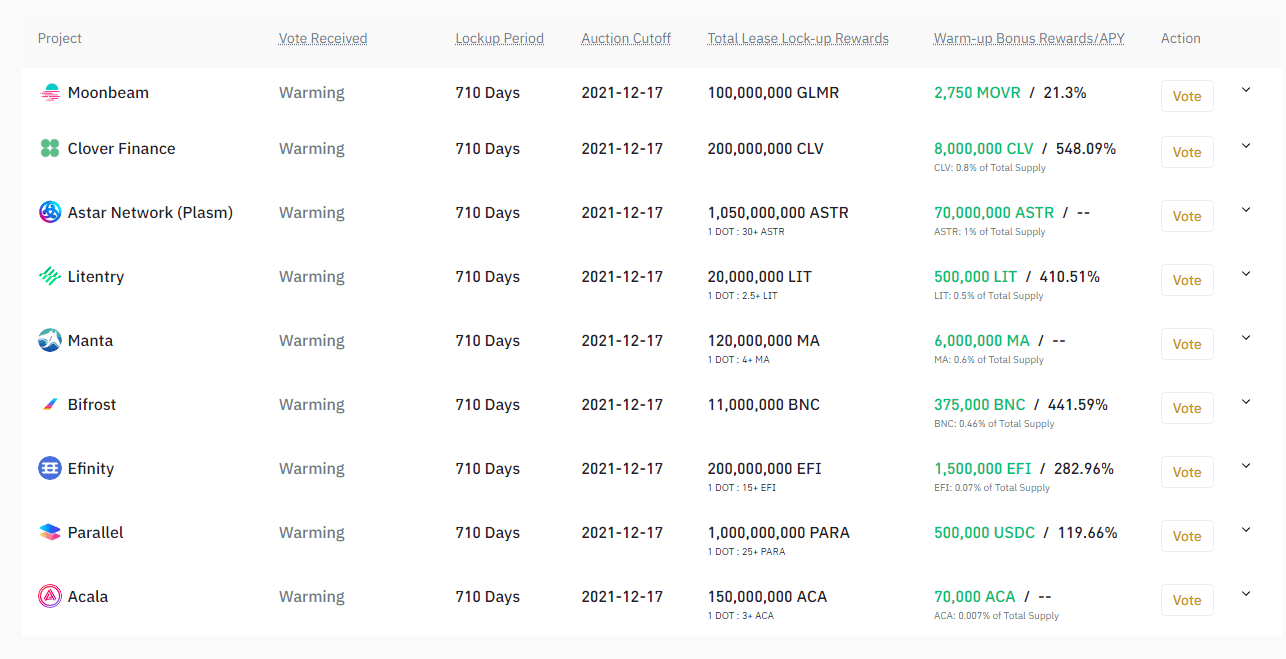Vote for the Bifrost project
Image resolution: width=1286 pixels, height=659 pixels.
[x=1187, y=408]
